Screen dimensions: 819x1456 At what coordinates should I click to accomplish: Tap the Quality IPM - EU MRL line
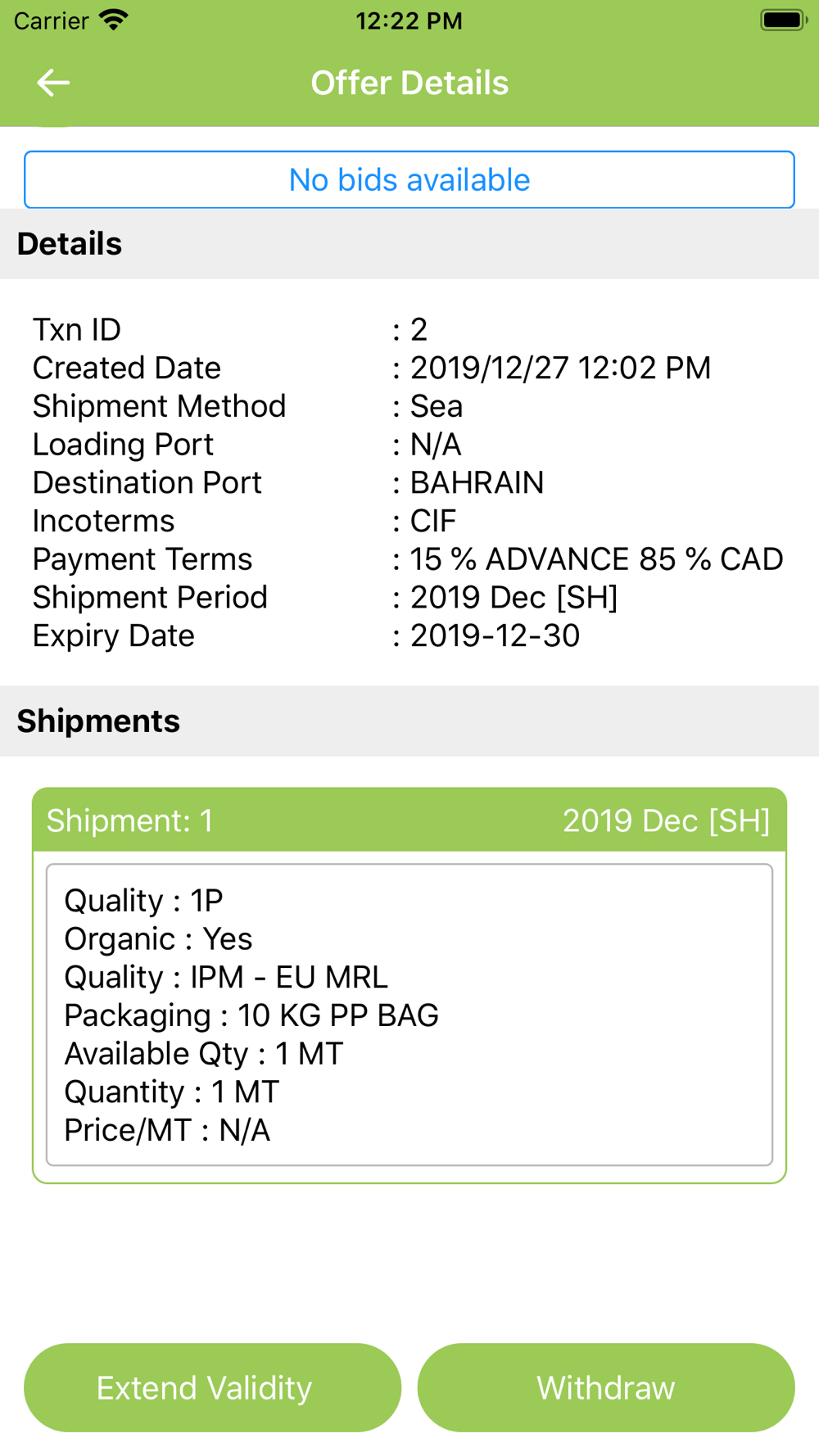[226, 977]
